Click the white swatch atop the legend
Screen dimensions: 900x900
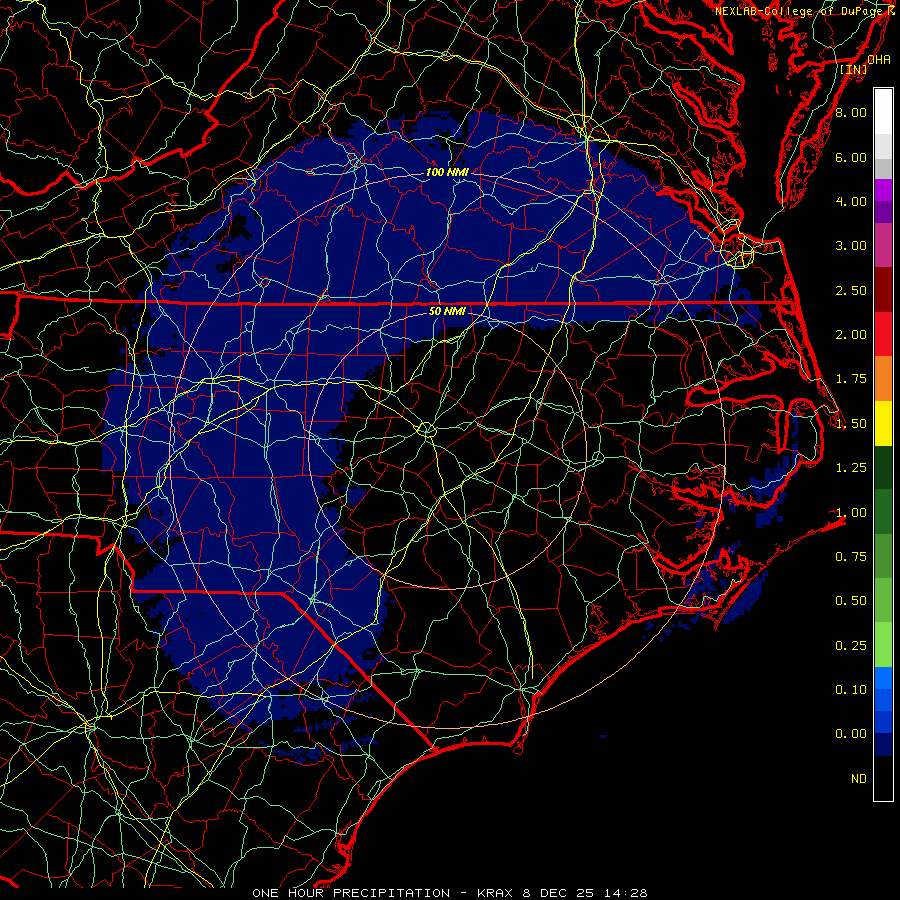point(883,111)
